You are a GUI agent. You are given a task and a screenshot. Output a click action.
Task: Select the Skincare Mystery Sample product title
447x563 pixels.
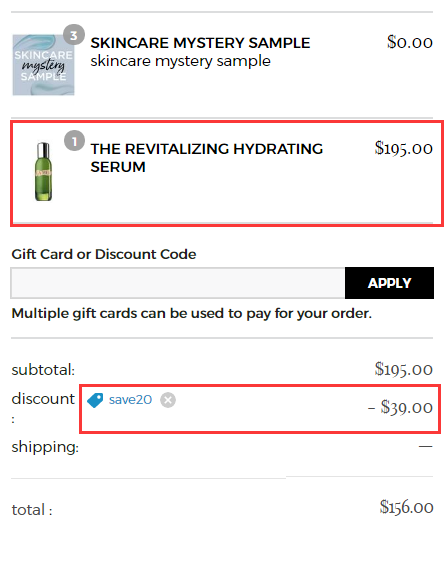tap(200, 43)
